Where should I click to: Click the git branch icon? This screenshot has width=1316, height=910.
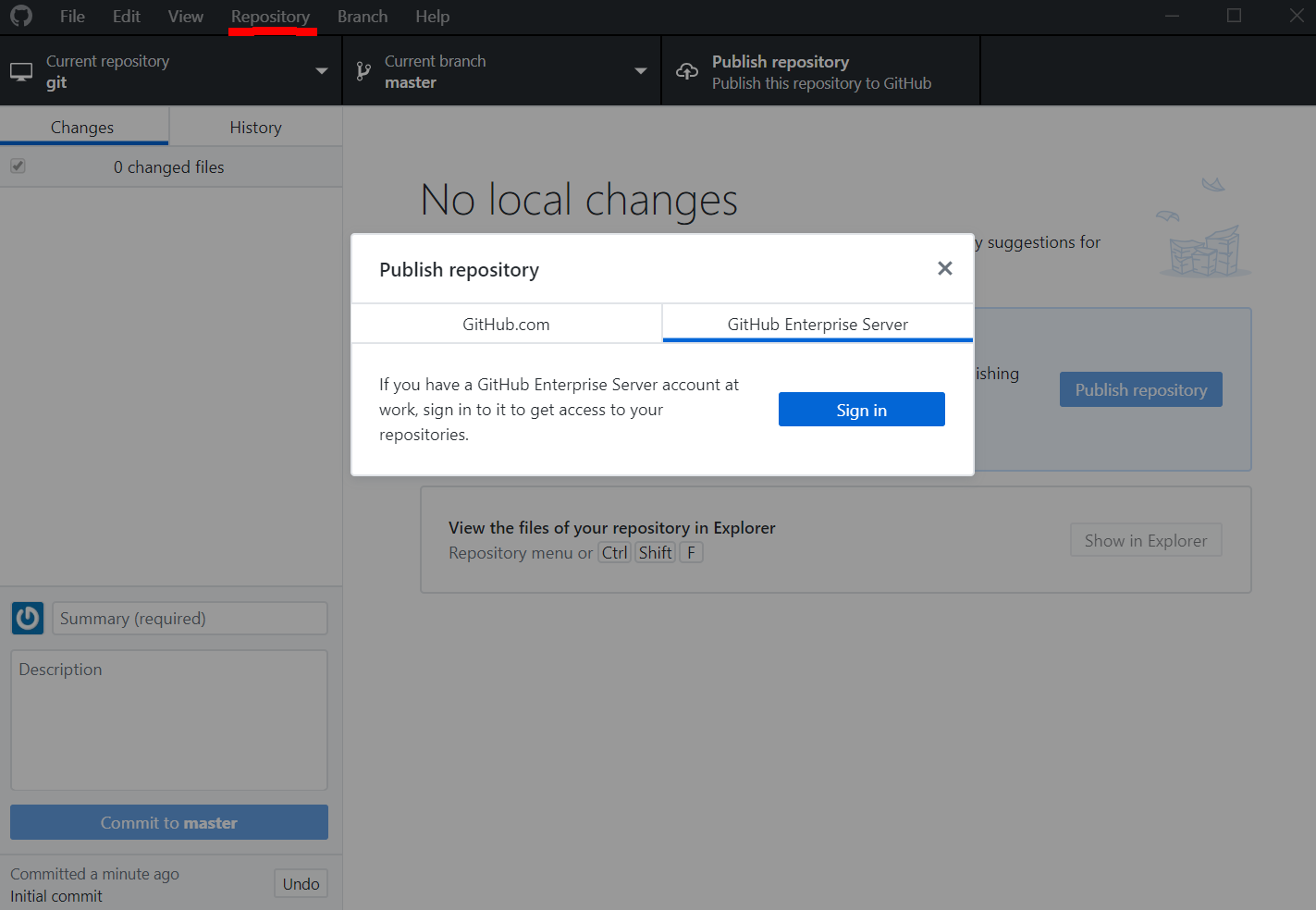[x=363, y=71]
